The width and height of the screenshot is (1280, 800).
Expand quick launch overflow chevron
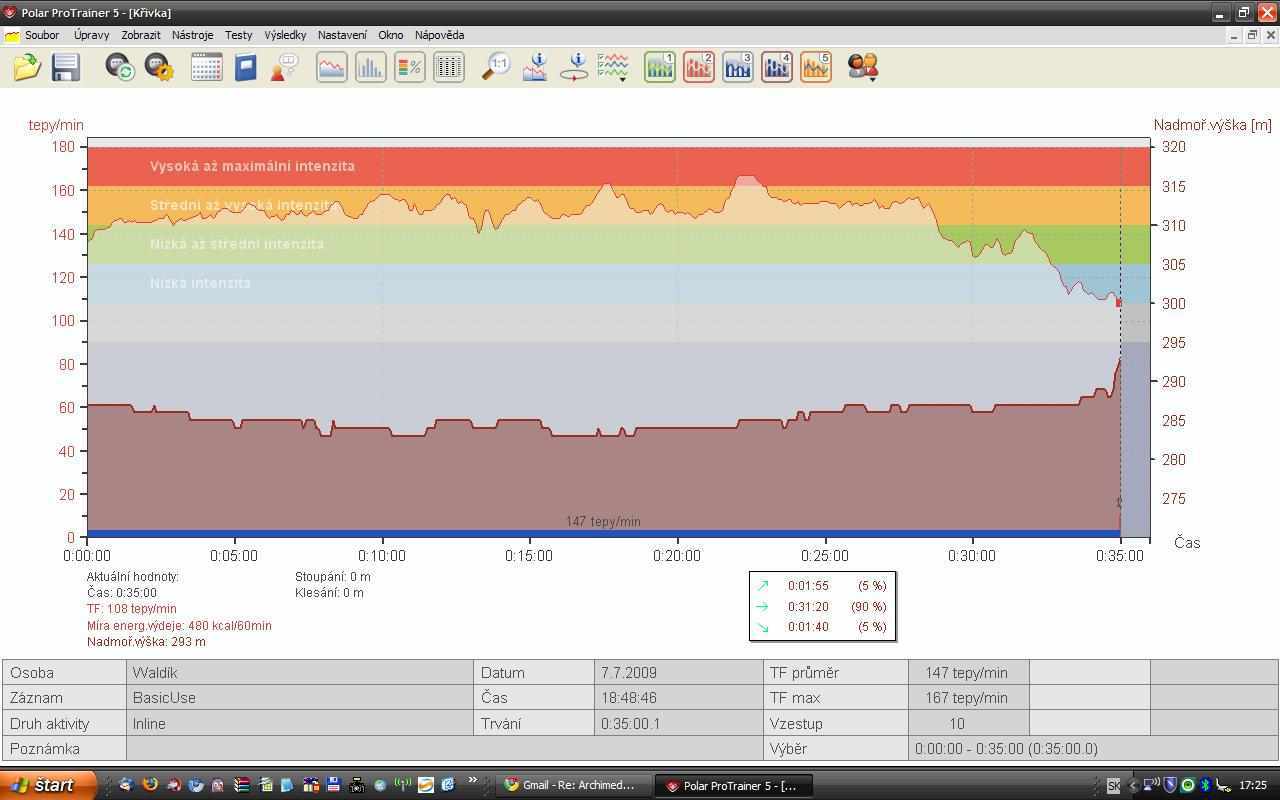coord(472,782)
